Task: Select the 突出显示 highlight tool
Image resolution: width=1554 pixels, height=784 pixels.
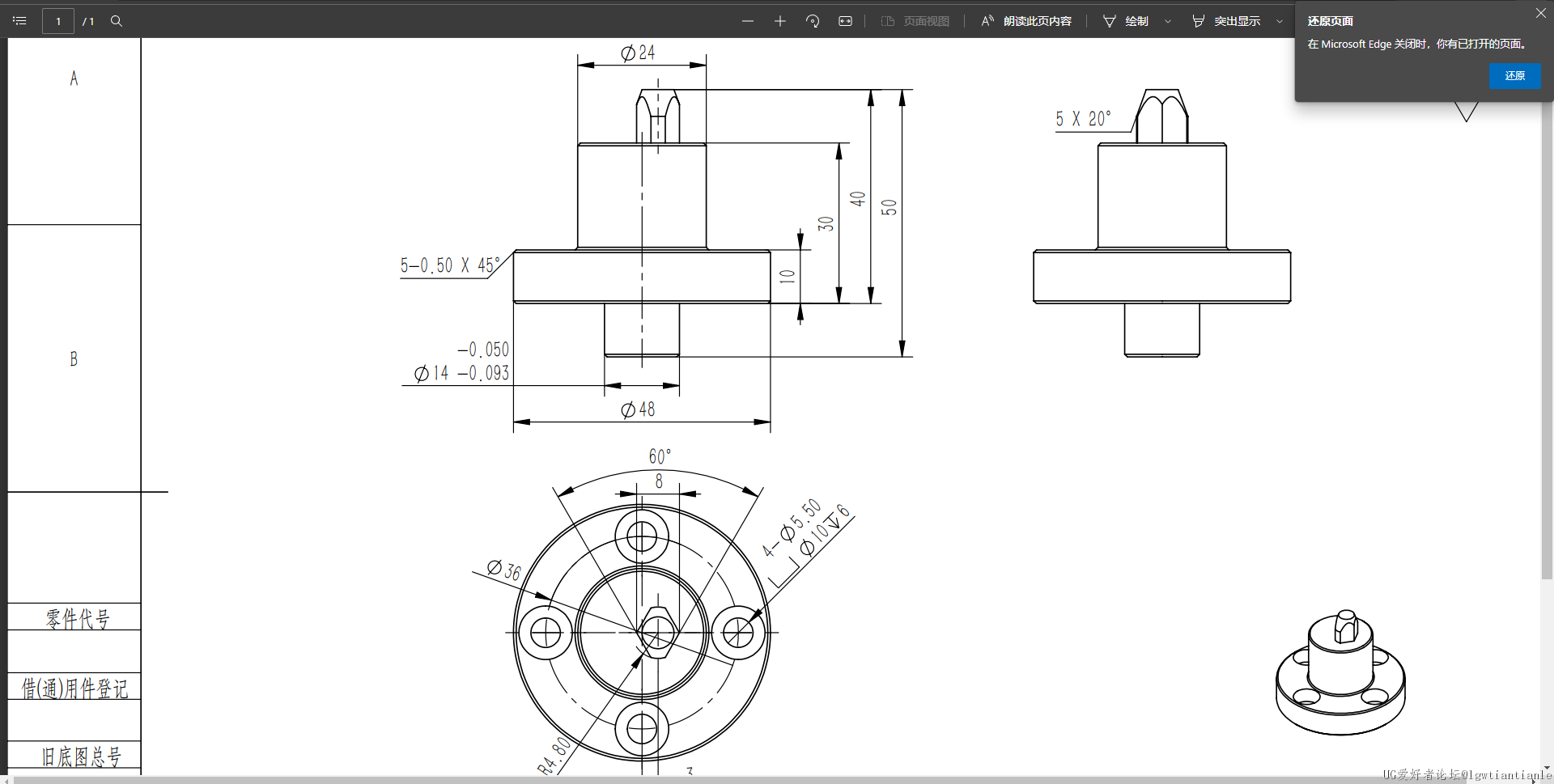Action: pyautogui.click(x=1226, y=21)
